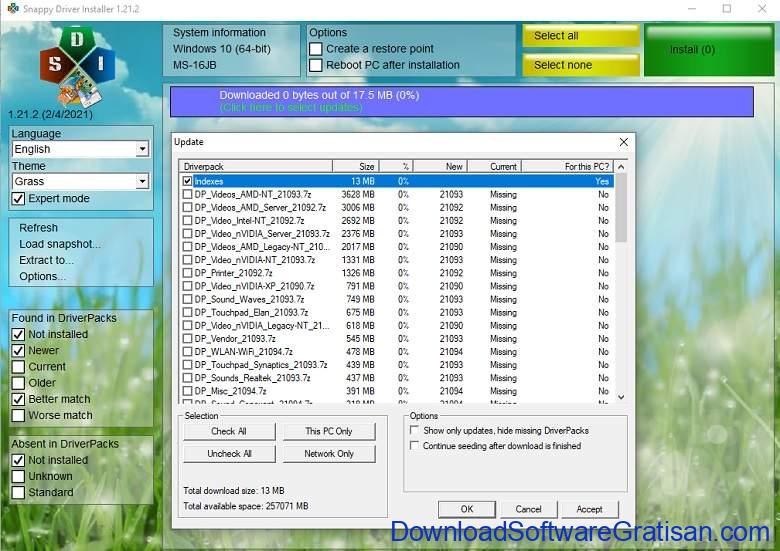Toggle Expert mode checkbox

point(18,198)
